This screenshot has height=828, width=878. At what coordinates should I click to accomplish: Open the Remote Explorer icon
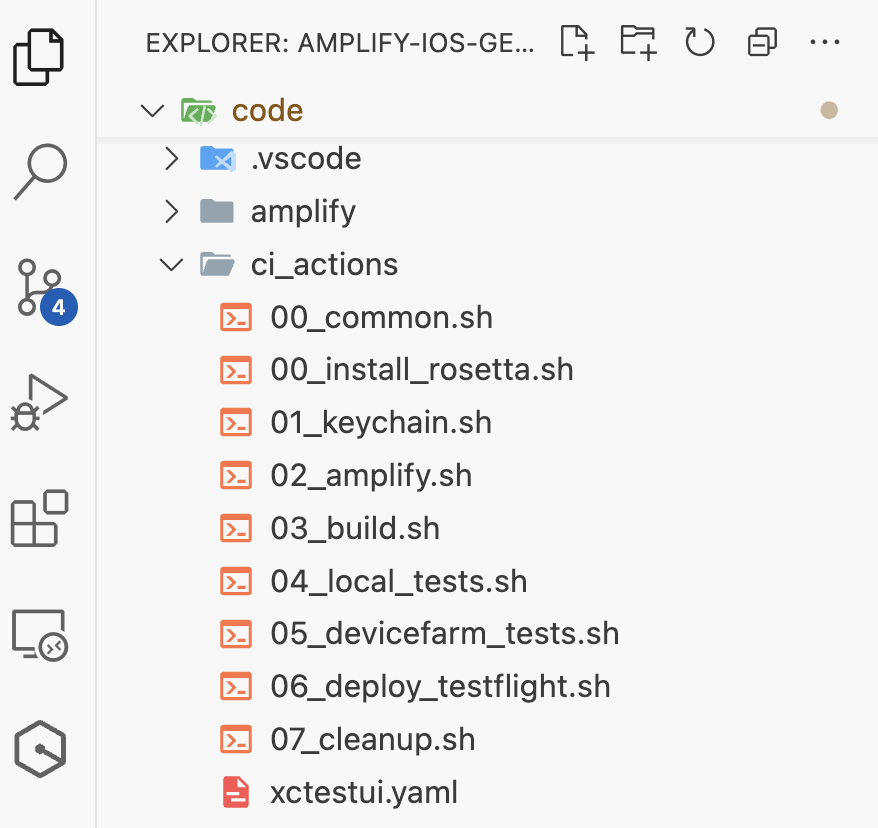pos(40,634)
